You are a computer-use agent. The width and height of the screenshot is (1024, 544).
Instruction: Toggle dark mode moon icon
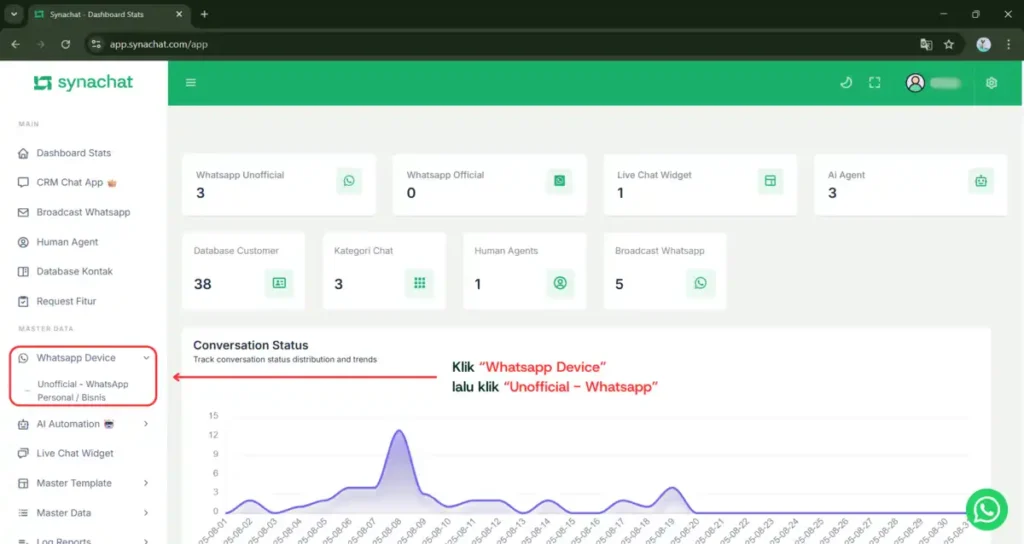[846, 82]
